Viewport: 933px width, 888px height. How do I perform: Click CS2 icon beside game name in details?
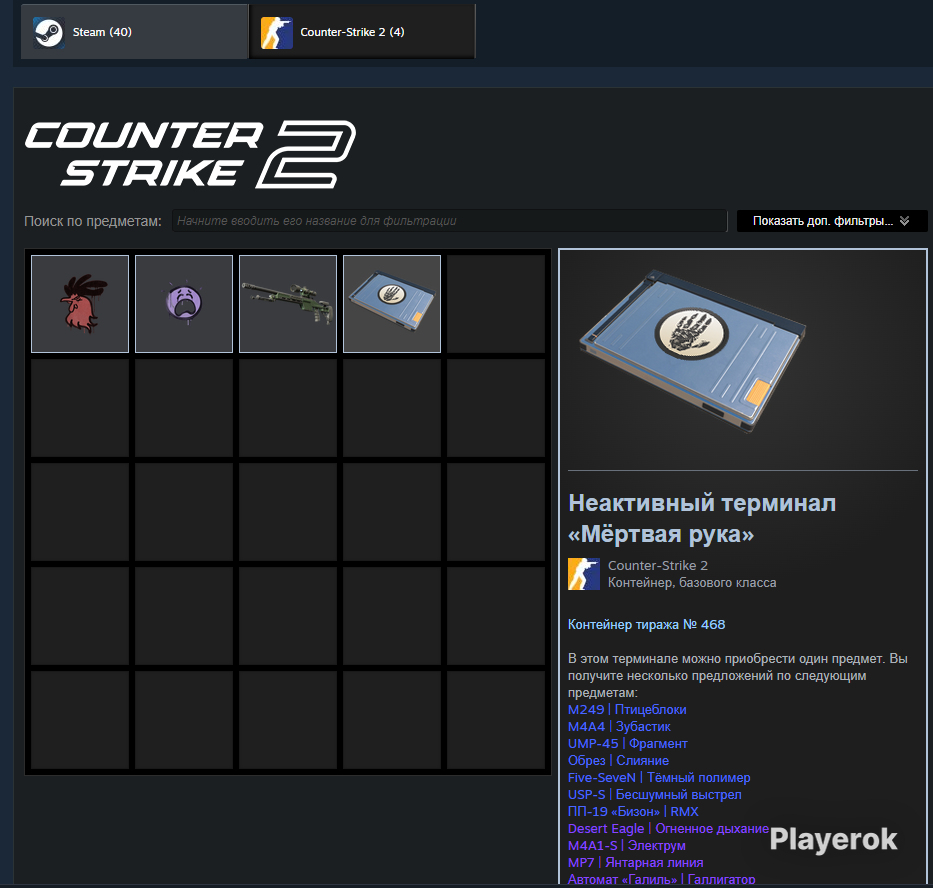coord(584,574)
